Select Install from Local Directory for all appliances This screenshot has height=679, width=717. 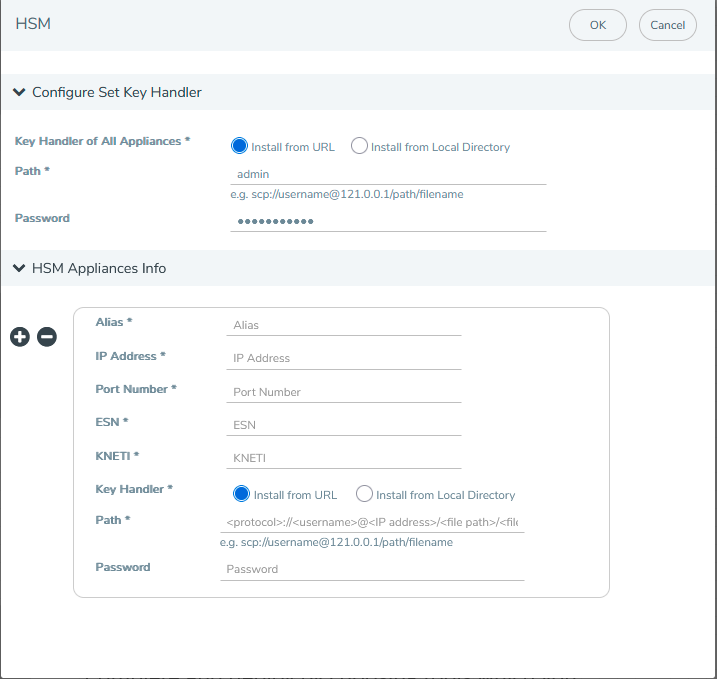[359, 146]
